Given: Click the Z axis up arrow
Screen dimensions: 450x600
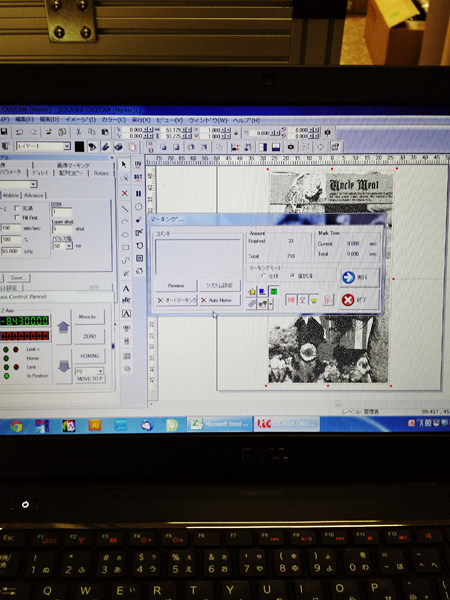Looking at the screenshot, I should coord(63,327).
